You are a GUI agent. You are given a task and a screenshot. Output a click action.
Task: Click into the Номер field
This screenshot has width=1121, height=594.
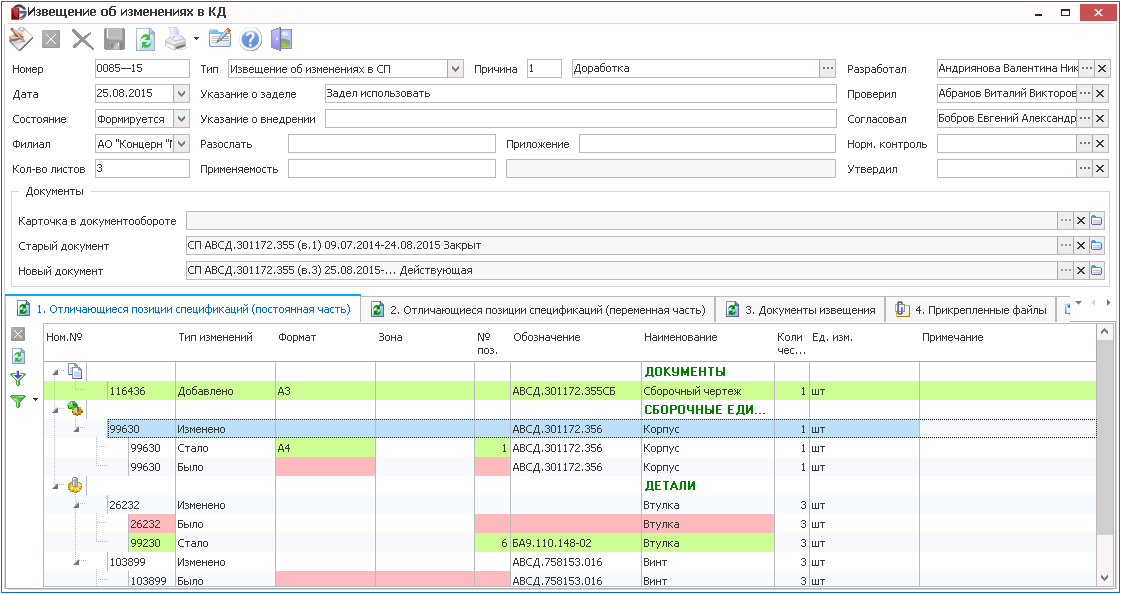click(142, 69)
